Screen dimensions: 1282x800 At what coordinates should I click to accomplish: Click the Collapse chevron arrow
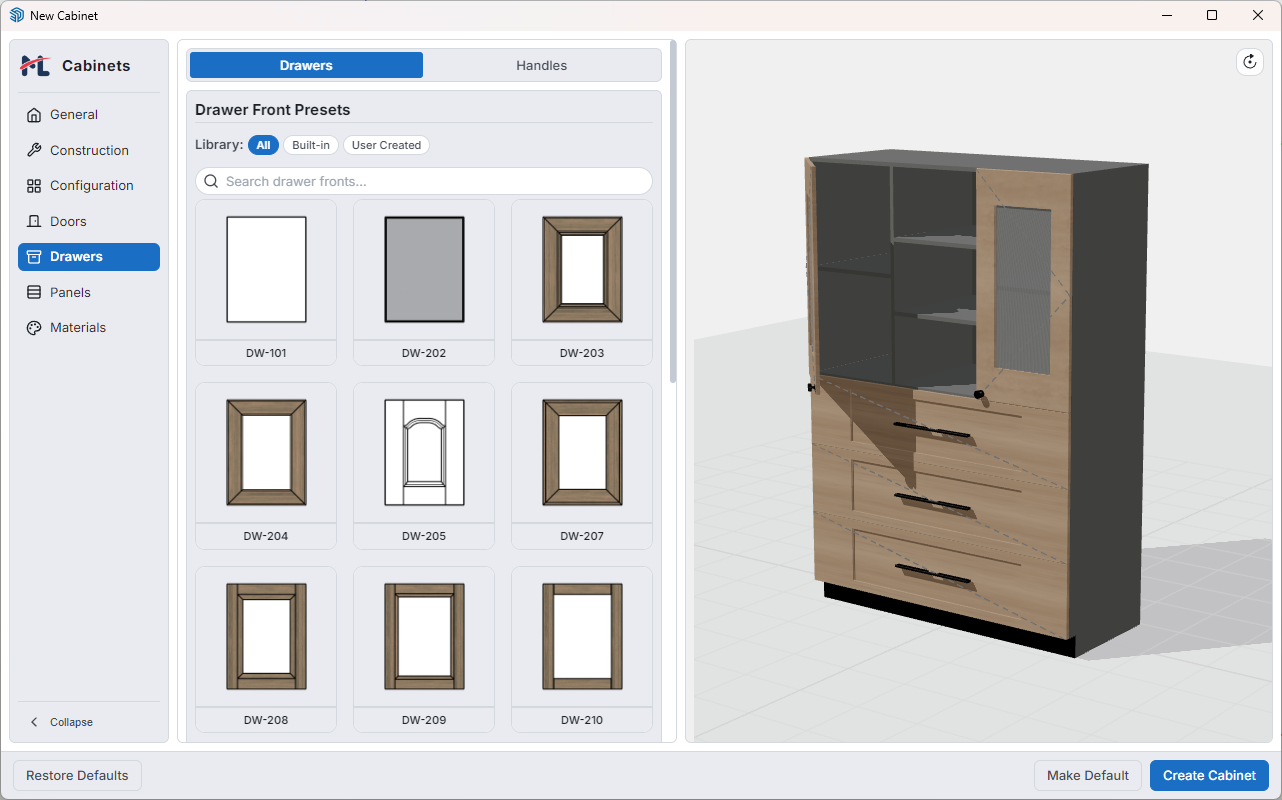pos(34,722)
